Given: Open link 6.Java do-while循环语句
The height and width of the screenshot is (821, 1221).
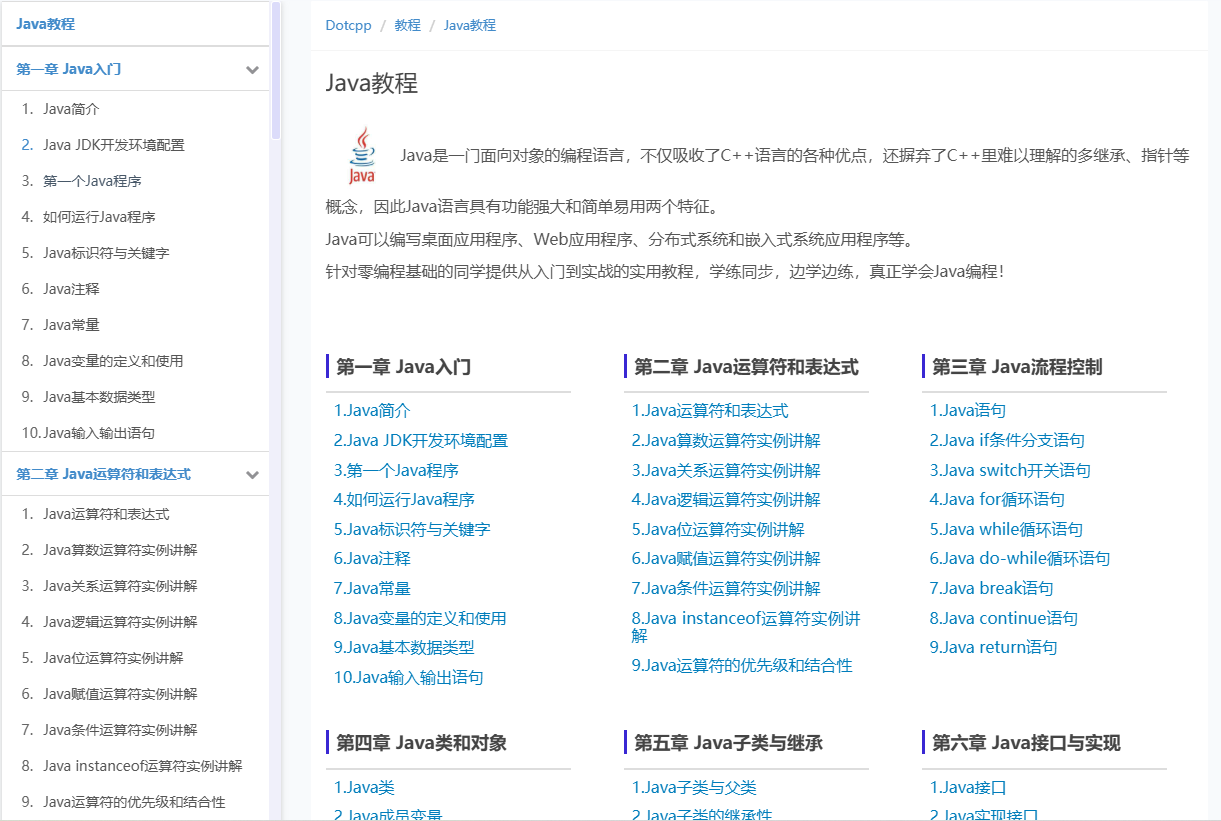Looking at the screenshot, I should coord(1020,559).
